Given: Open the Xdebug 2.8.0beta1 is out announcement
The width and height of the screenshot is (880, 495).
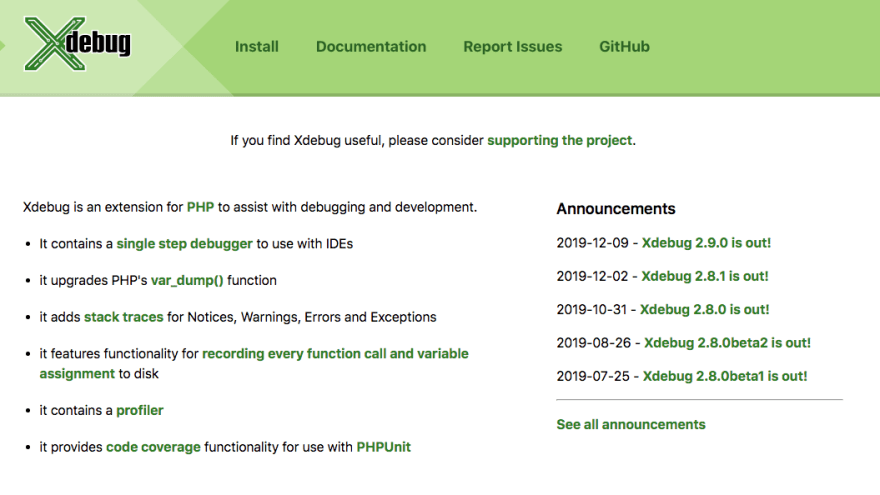Looking at the screenshot, I should [x=725, y=376].
